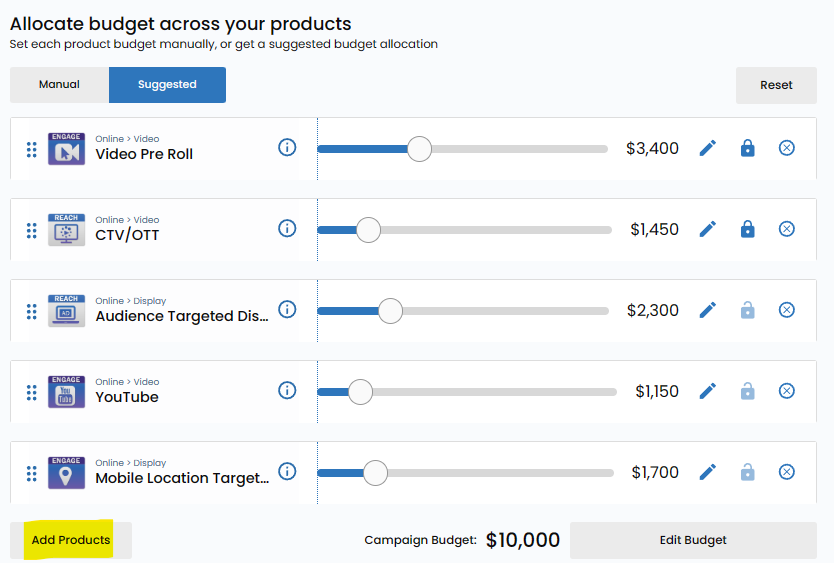Click the info icon for Video Pre Roll
Viewport: 834px width, 563px height.
(x=287, y=148)
